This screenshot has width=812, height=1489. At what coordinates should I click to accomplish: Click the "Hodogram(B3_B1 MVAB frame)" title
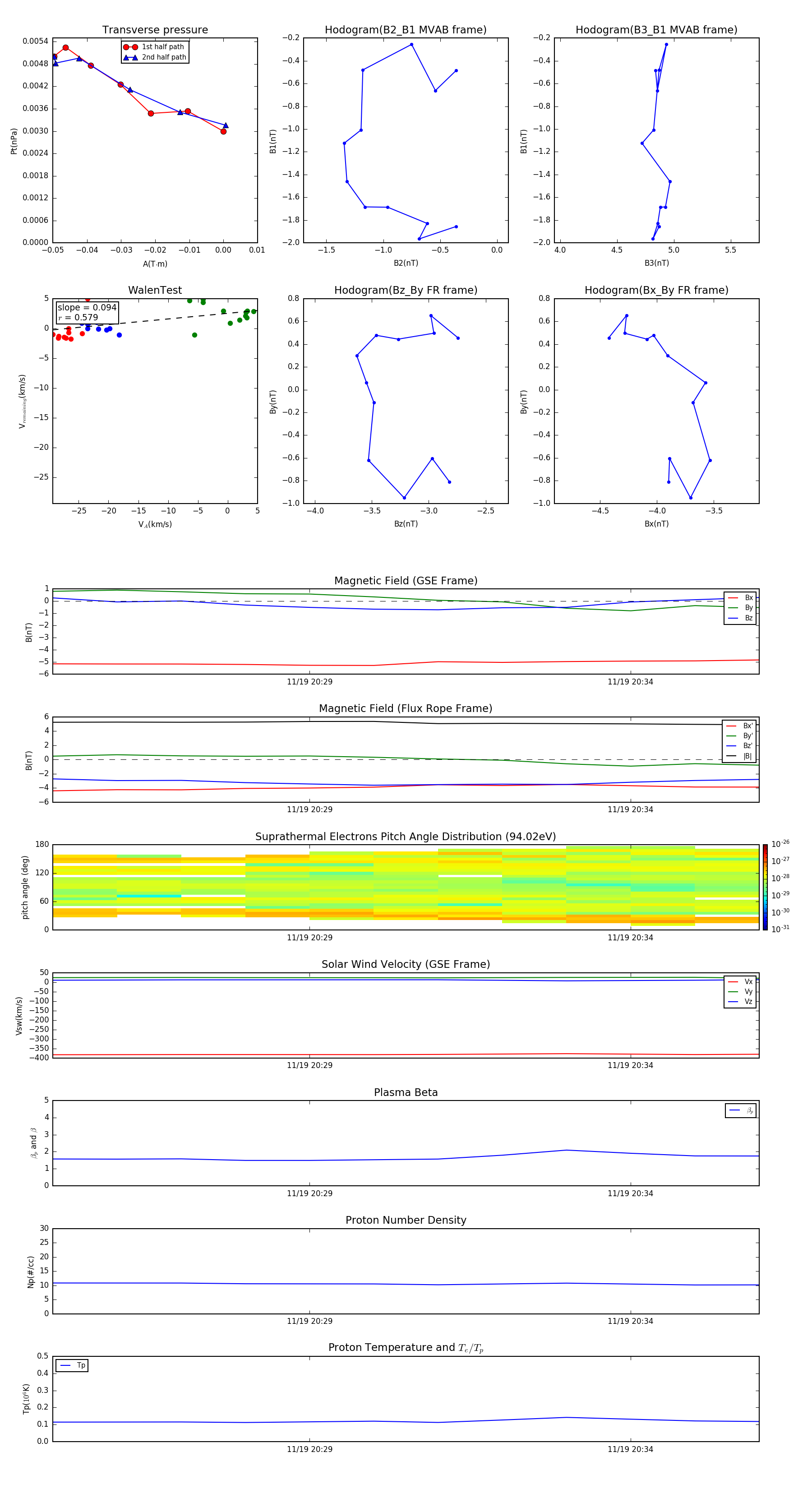pyautogui.click(x=656, y=30)
